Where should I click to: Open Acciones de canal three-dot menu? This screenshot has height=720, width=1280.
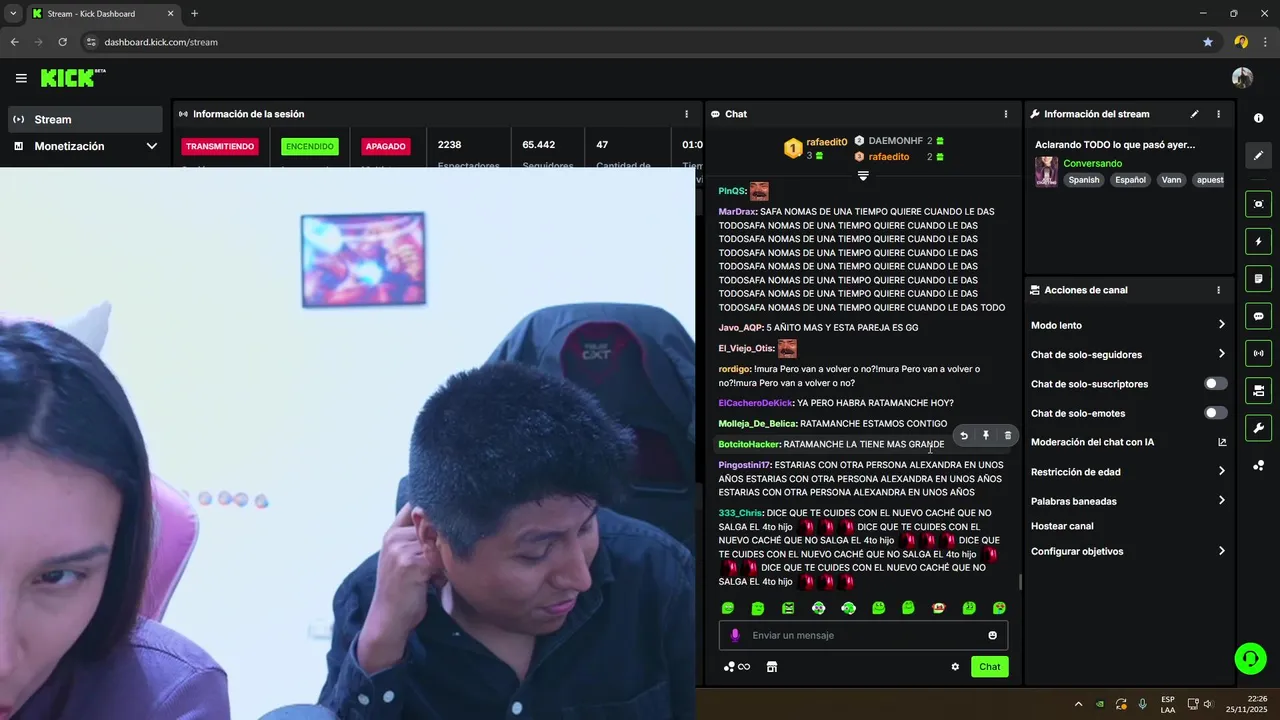tap(1218, 290)
